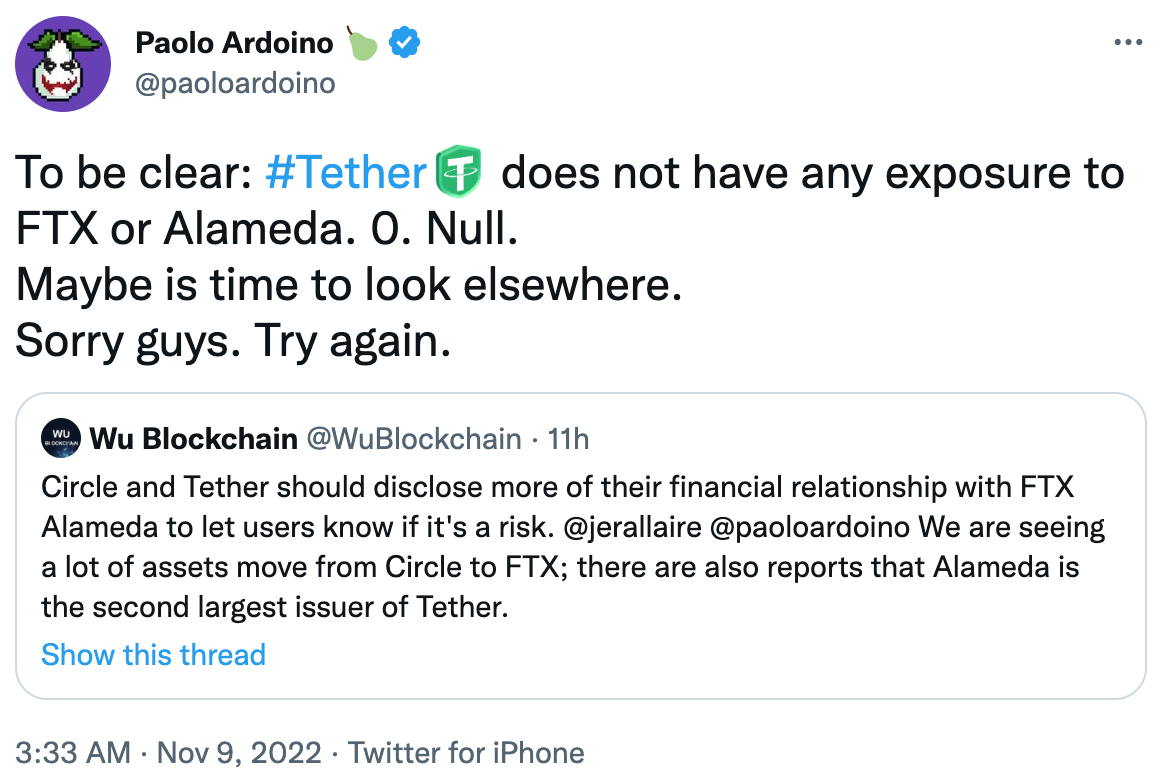Click Show this thread
The image size is (1166, 780).
pos(153,655)
